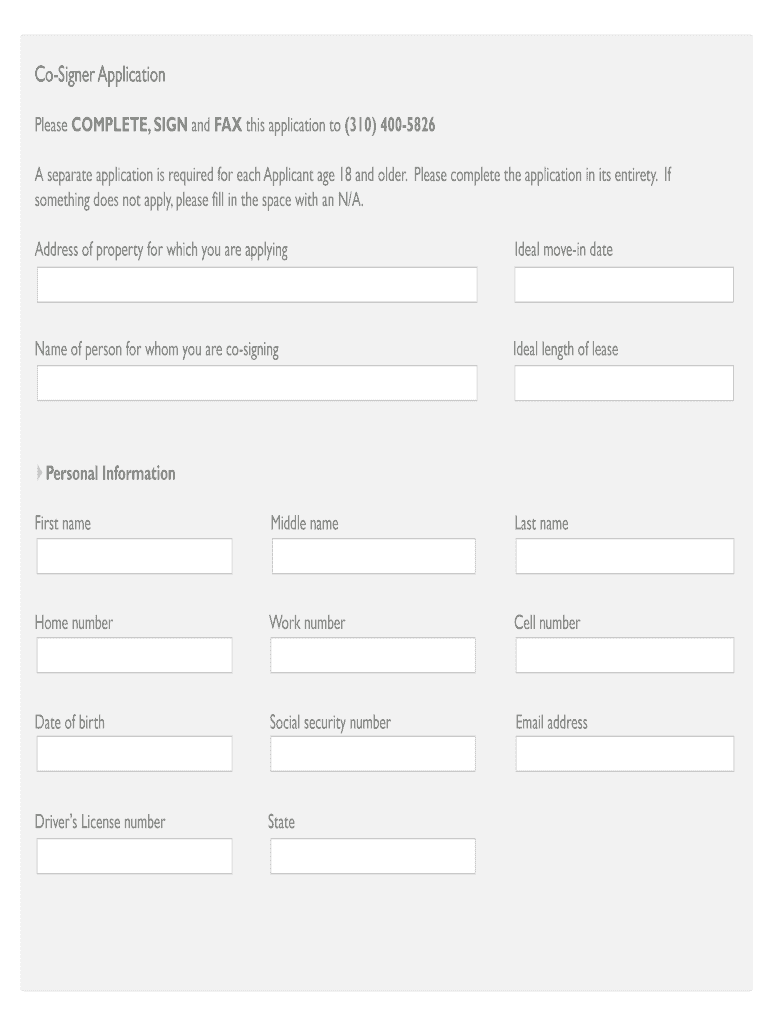Click the Personal Information section label

point(111,474)
